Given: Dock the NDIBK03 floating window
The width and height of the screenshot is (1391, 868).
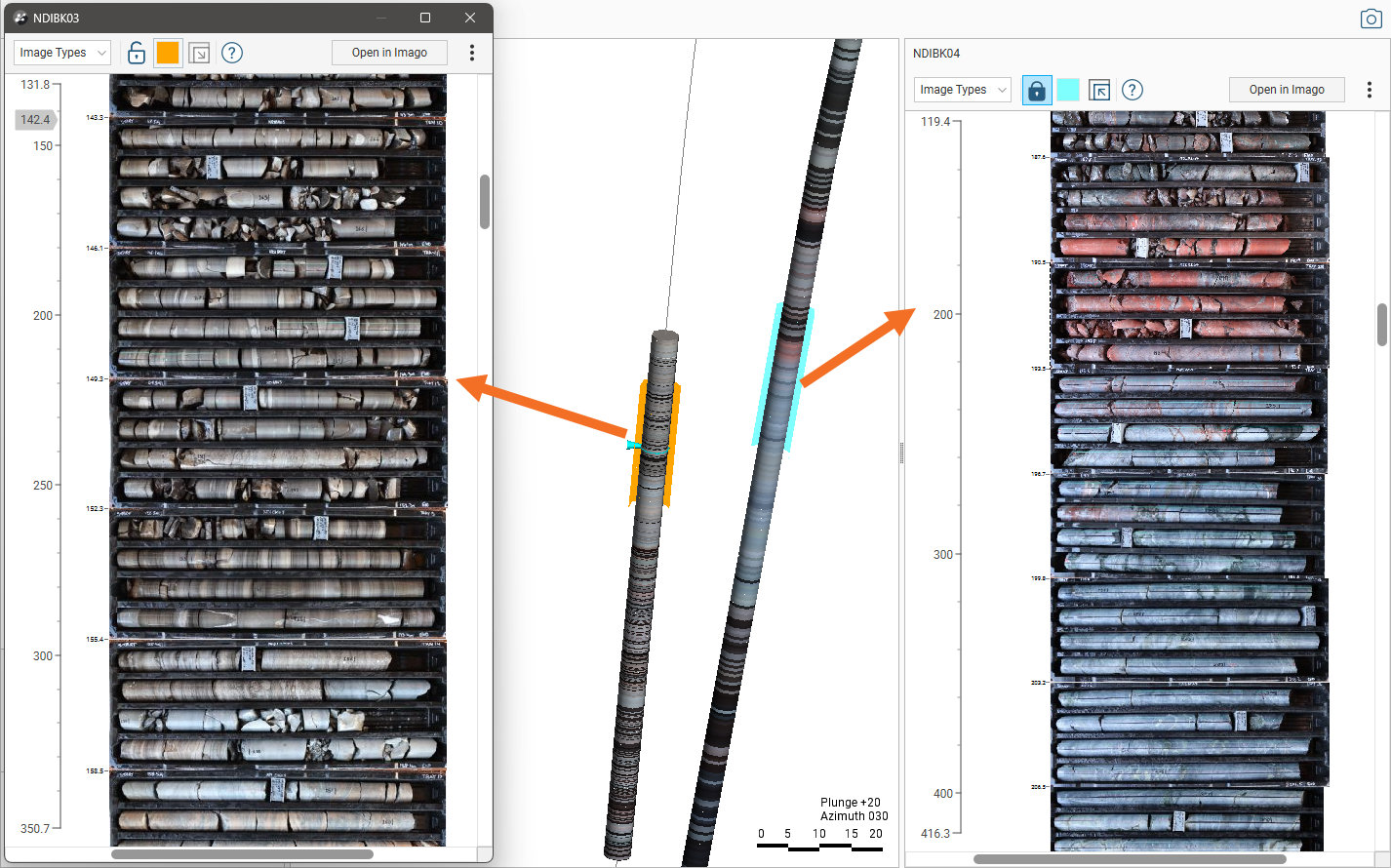Looking at the screenshot, I should point(199,53).
